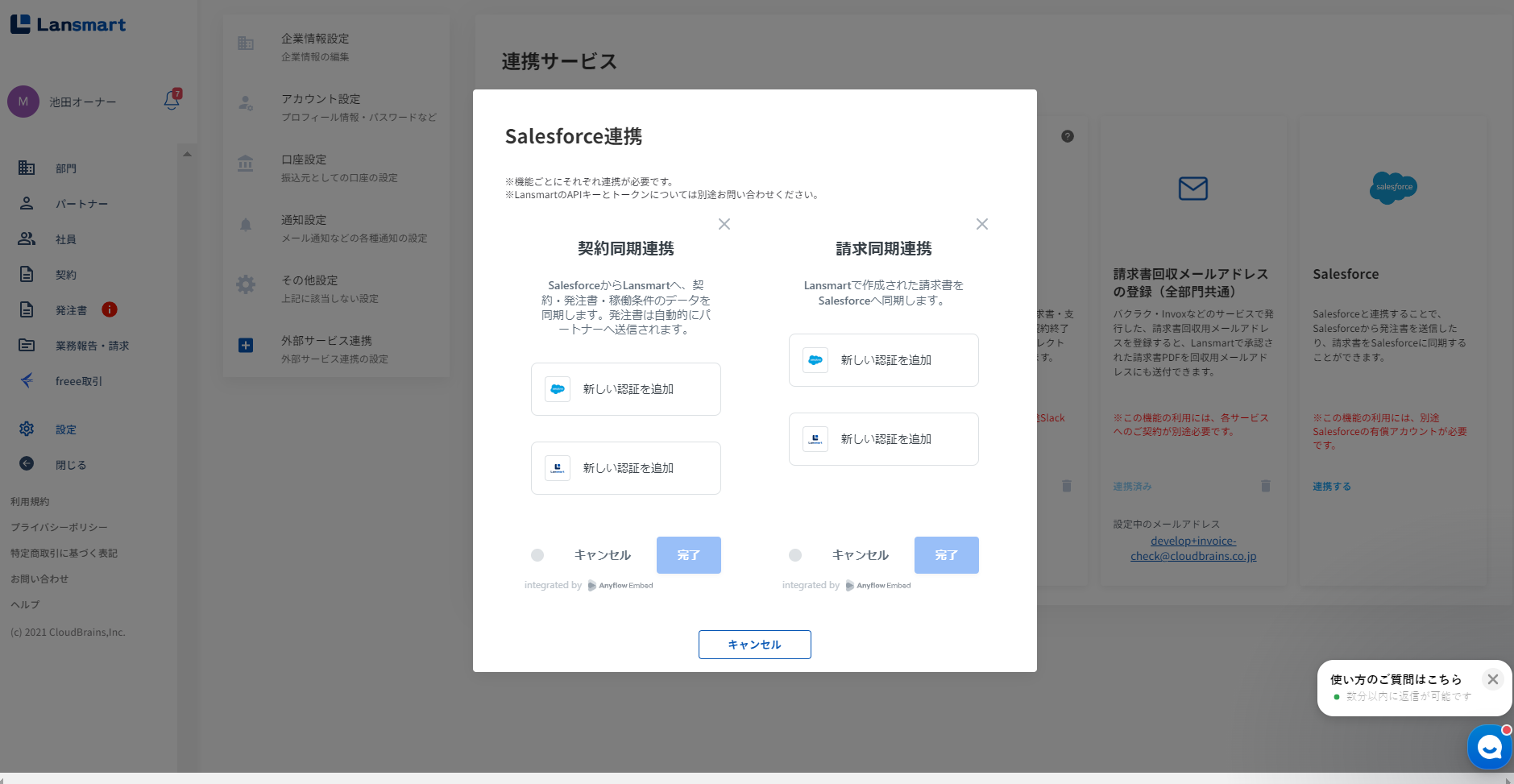Click the 外部サービス連携 plus icon
The image size is (1514, 784).
tap(246, 345)
